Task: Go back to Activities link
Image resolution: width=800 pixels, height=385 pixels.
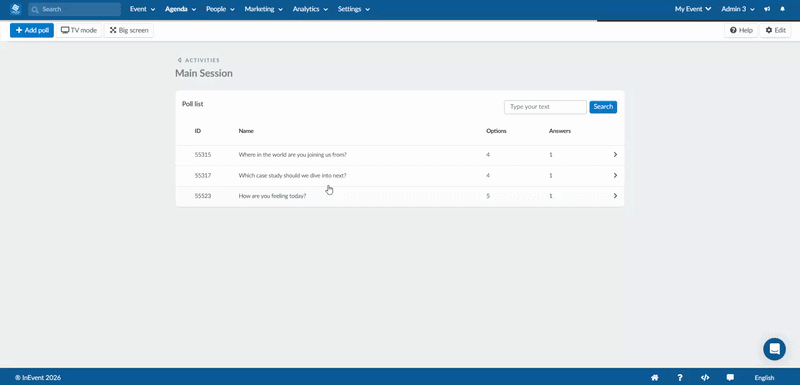Action: [198, 60]
